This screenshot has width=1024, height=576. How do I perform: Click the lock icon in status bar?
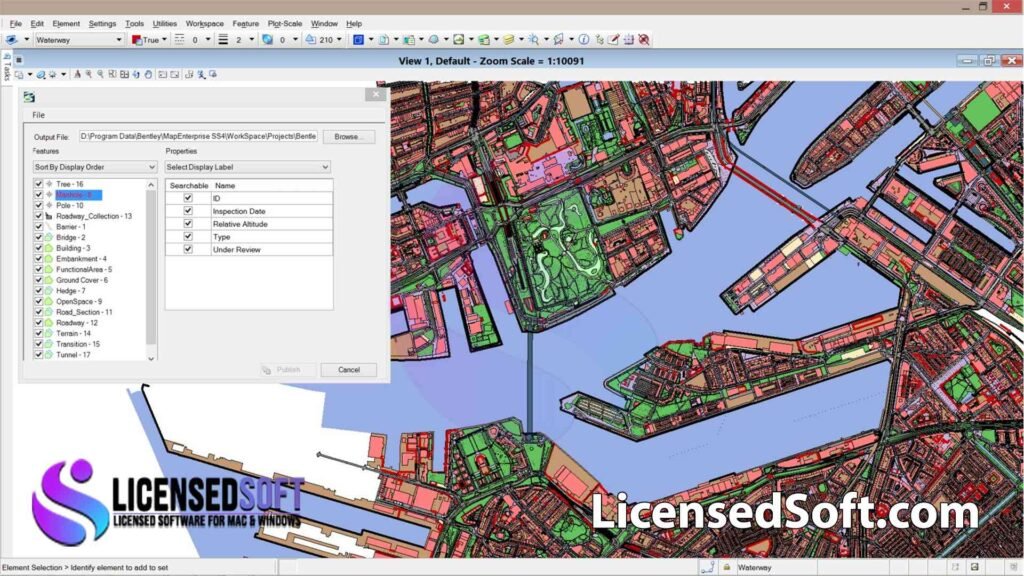[726, 568]
